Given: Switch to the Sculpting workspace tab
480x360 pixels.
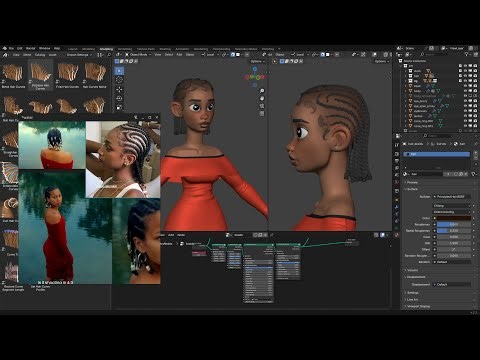Looking at the screenshot, I should [107, 49].
